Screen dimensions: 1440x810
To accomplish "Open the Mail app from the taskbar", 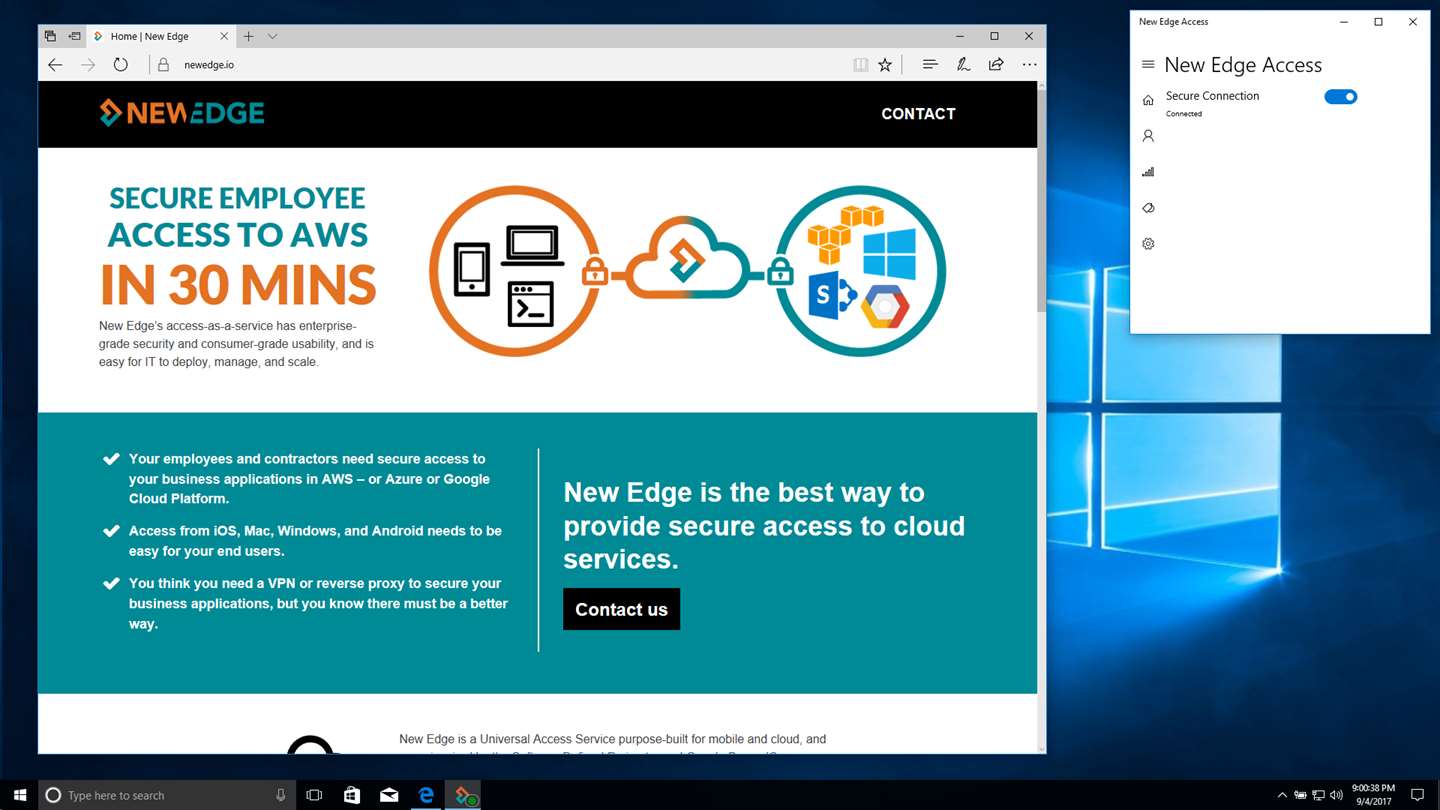I will pyautogui.click(x=389, y=795).
